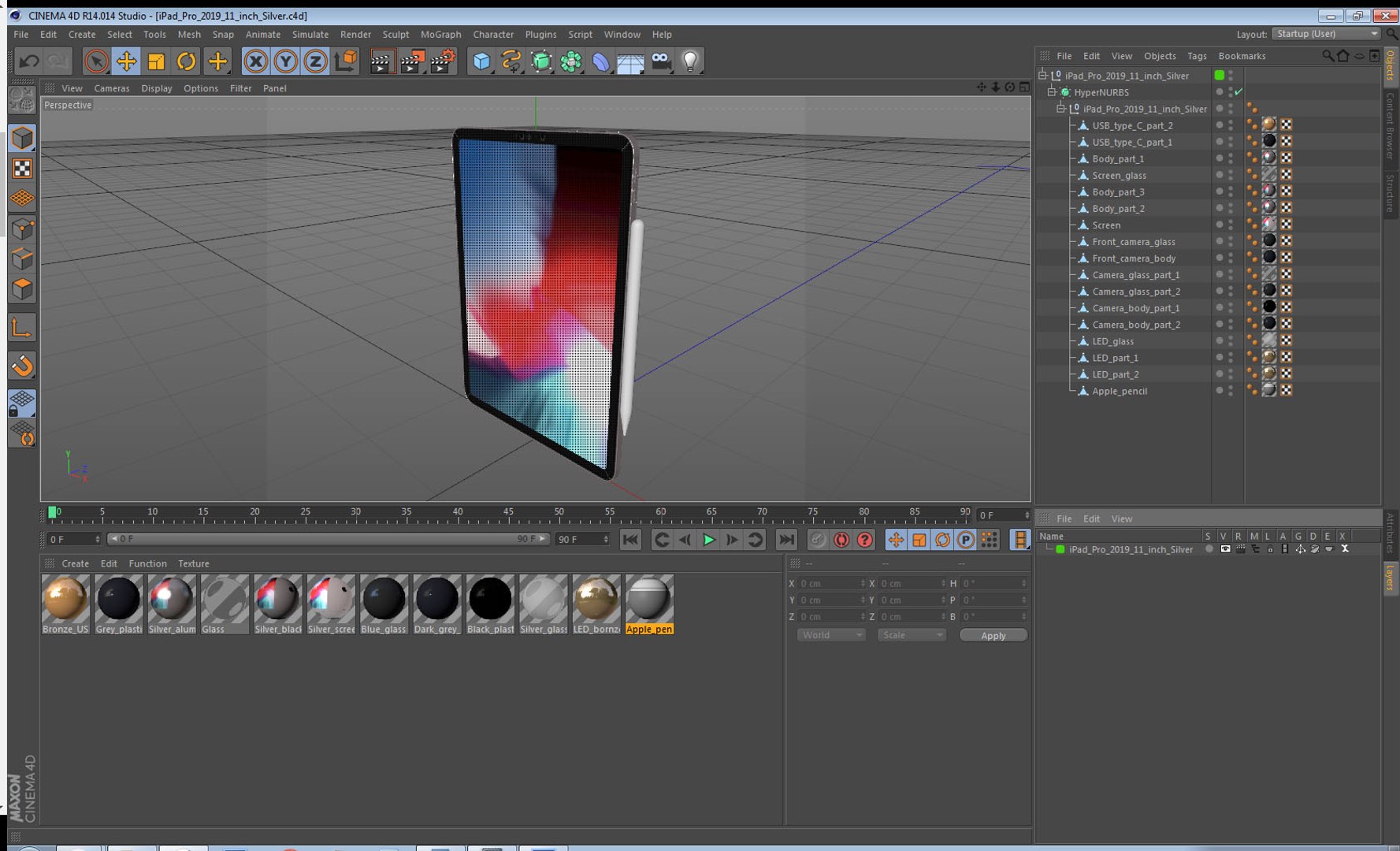Jump to the end of animation
The width and height of the screenshot is (1400, 851).
786,540
